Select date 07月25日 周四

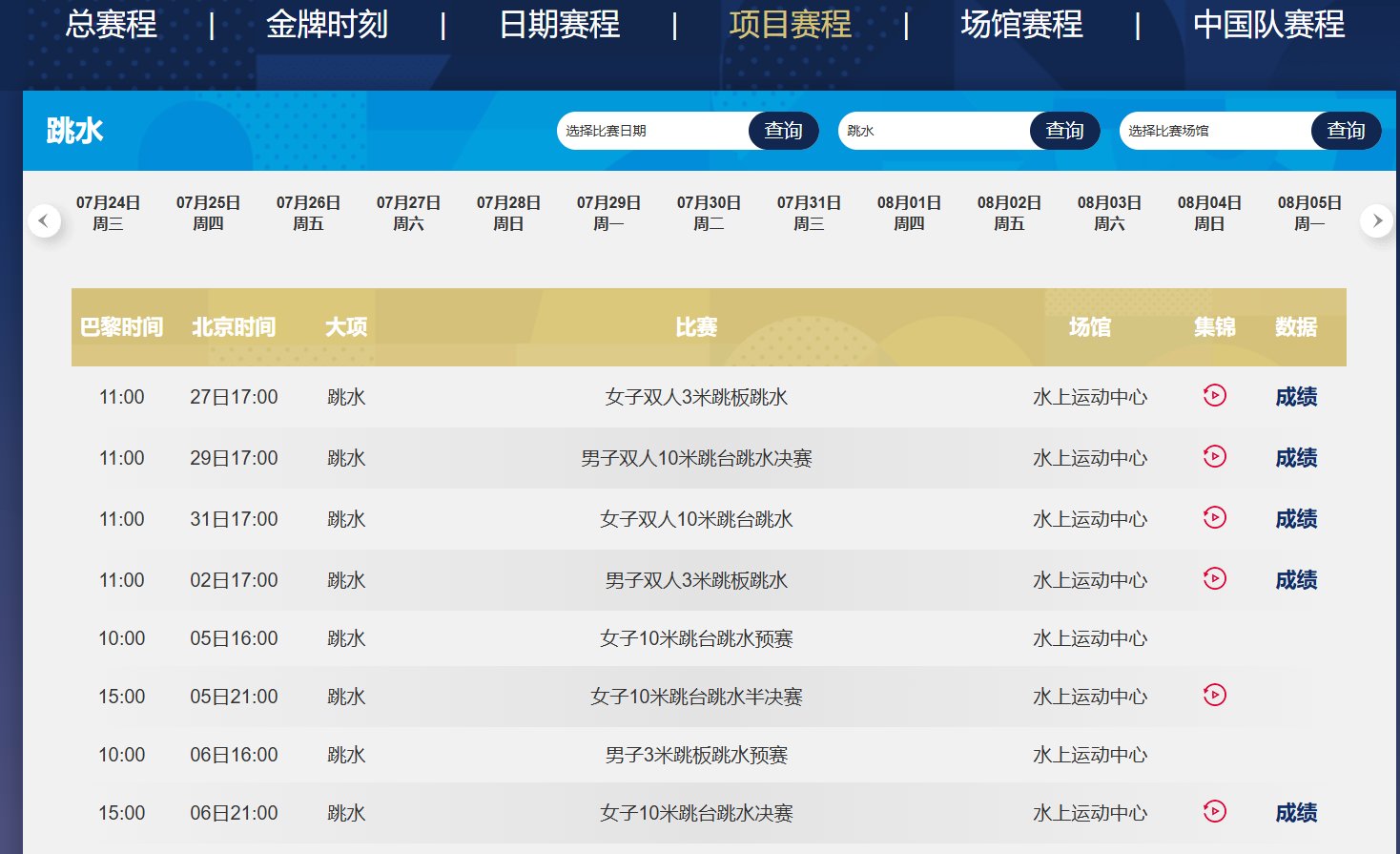point(208,213)
